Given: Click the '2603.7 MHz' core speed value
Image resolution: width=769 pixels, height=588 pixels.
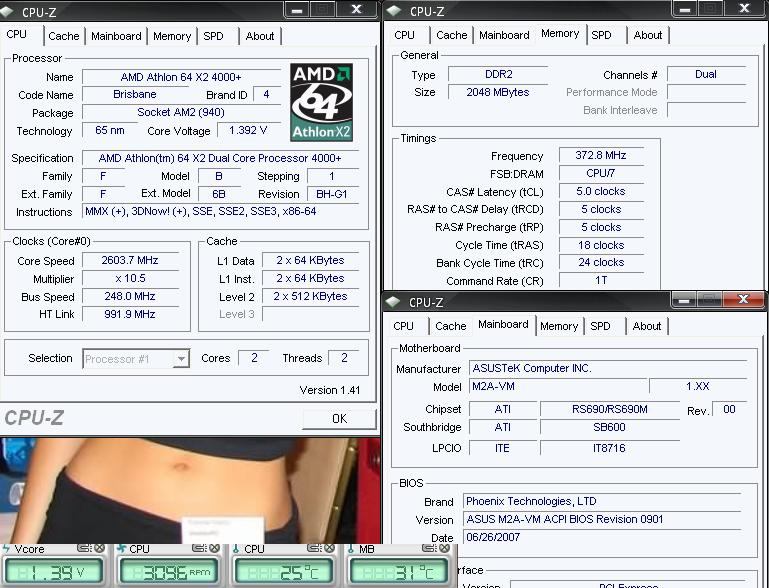Looking at the screenshot, I should [x=130, y=260].
